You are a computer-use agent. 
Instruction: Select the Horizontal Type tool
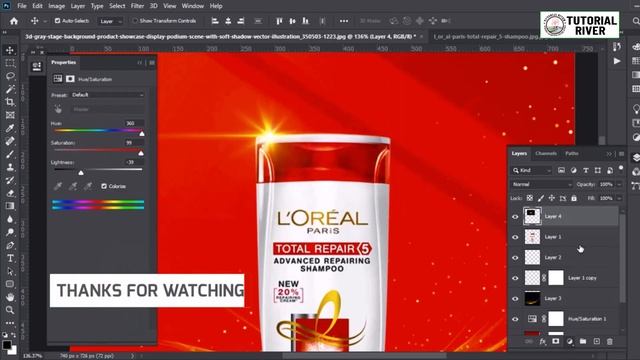tap(10, 258)
